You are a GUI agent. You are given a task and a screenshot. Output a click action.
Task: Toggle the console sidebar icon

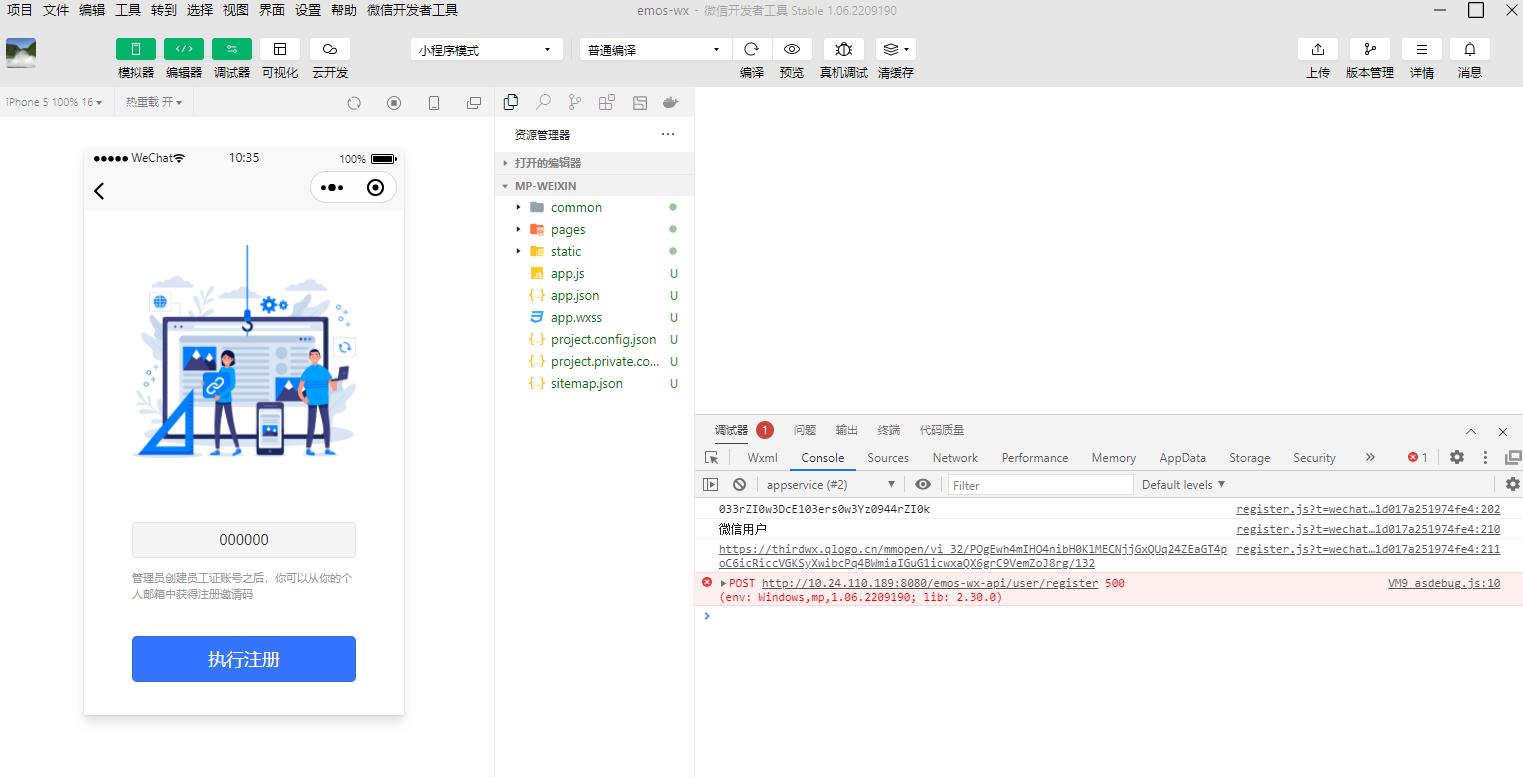click(x=711, y=484)
